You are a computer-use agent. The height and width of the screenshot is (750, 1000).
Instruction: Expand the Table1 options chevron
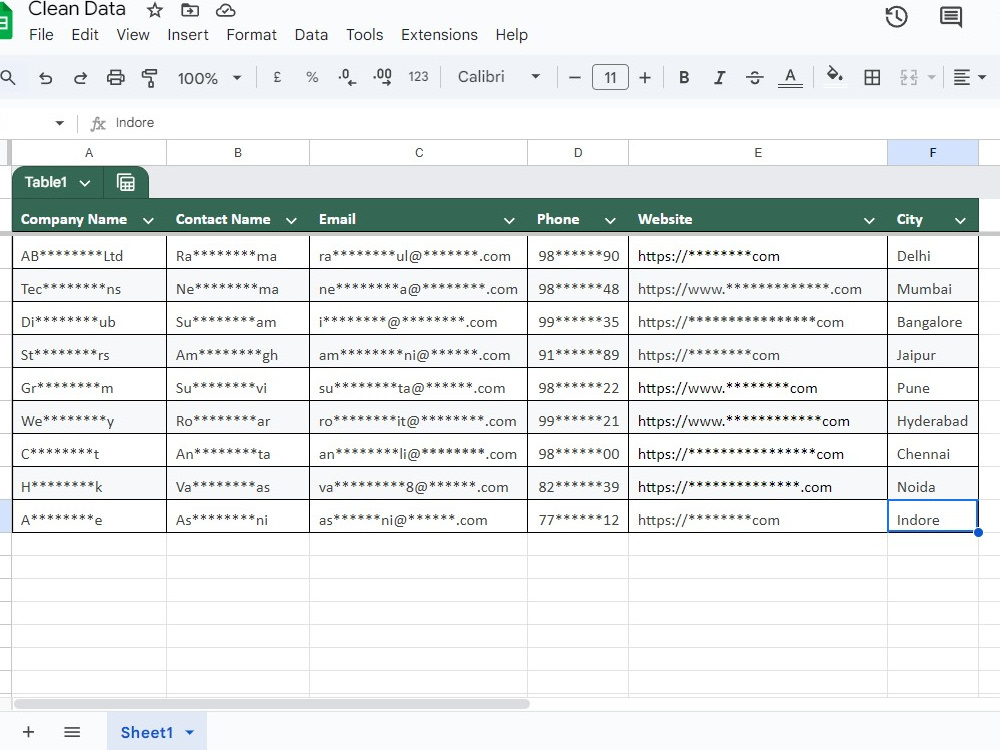[84, 183]
